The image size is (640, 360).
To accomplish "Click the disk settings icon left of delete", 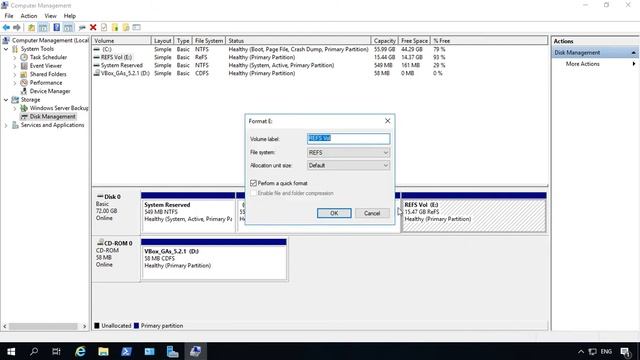I will click(82, 27).
